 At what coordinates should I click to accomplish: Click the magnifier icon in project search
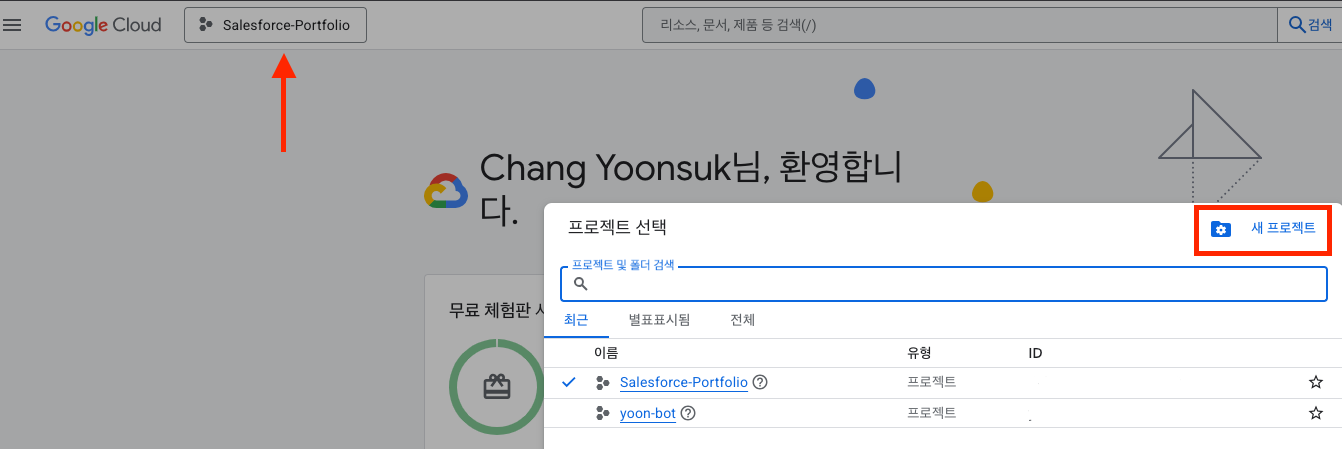point(580,284)
